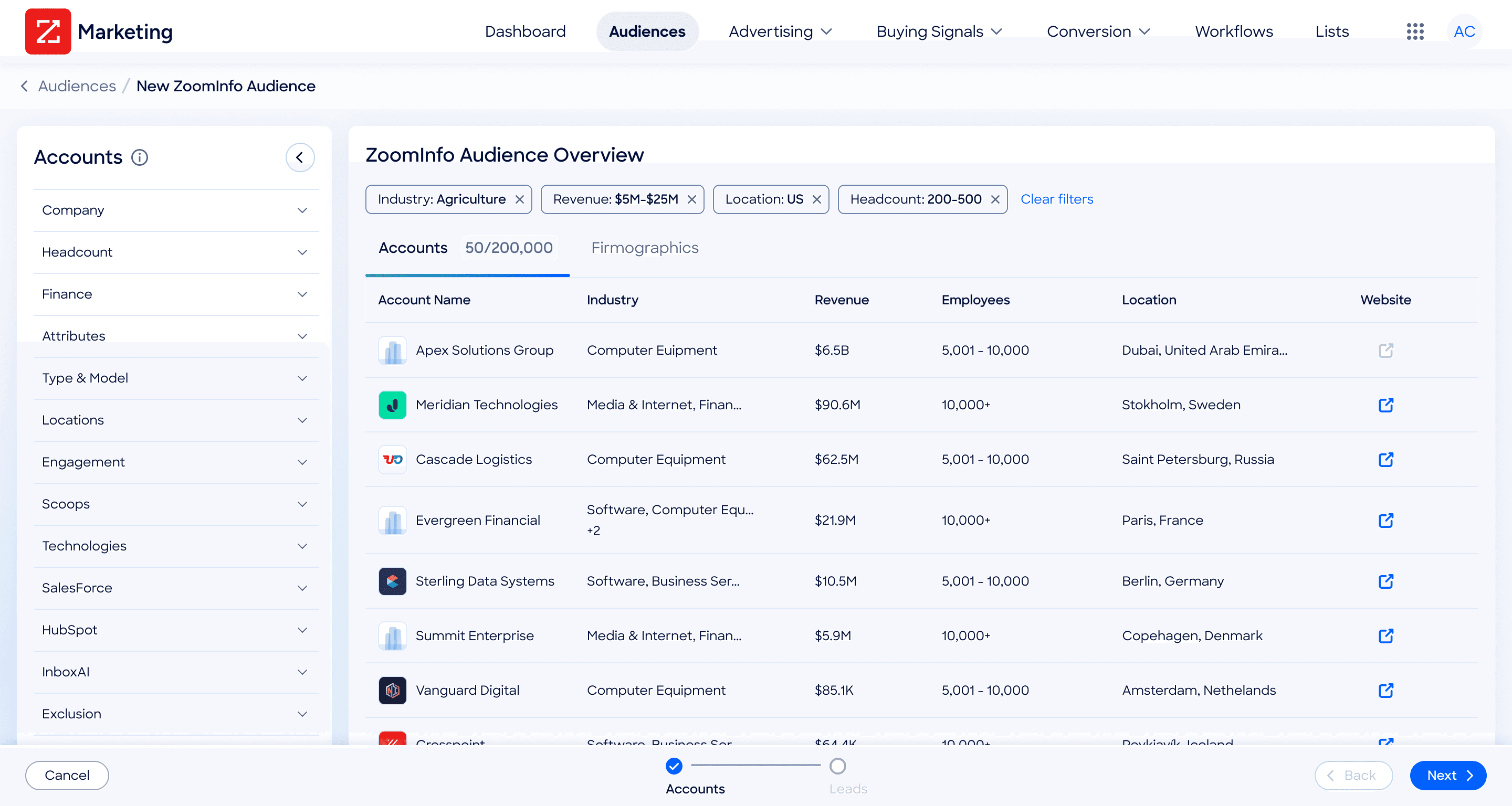Expand the SalesForce filter section

pos(176,588)
